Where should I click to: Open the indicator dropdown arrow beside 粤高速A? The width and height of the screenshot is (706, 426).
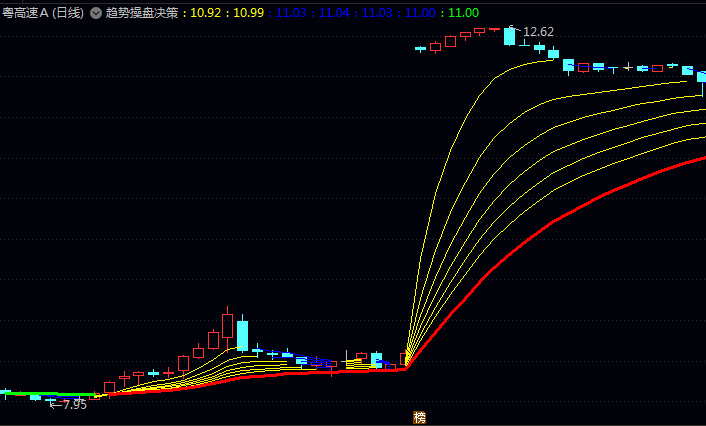click(x=95, y=13)
